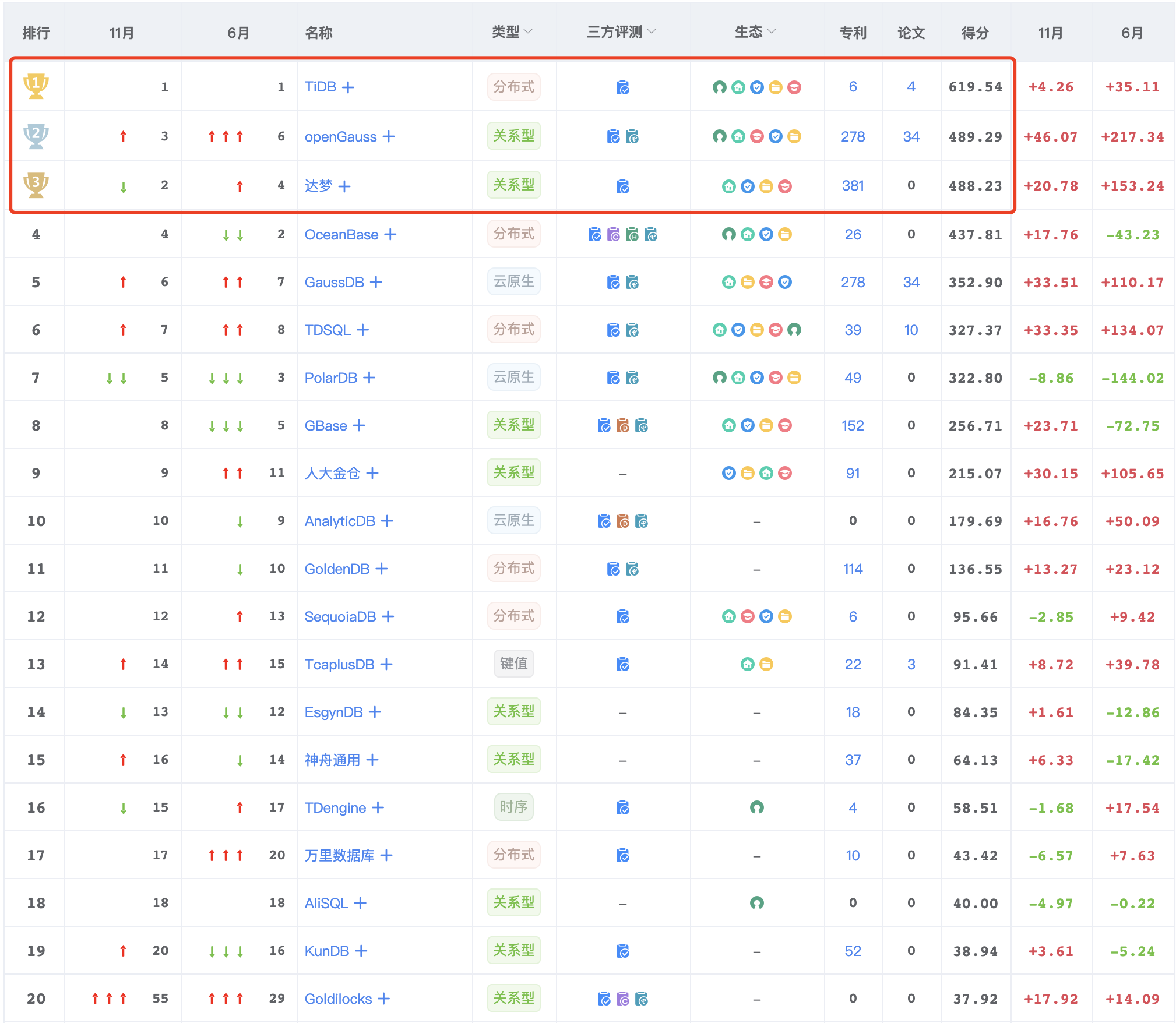Open the openGauss database link
The width and height of the screenshot is (1176, 1023).
pyautogui.click(x=340, y=137)
